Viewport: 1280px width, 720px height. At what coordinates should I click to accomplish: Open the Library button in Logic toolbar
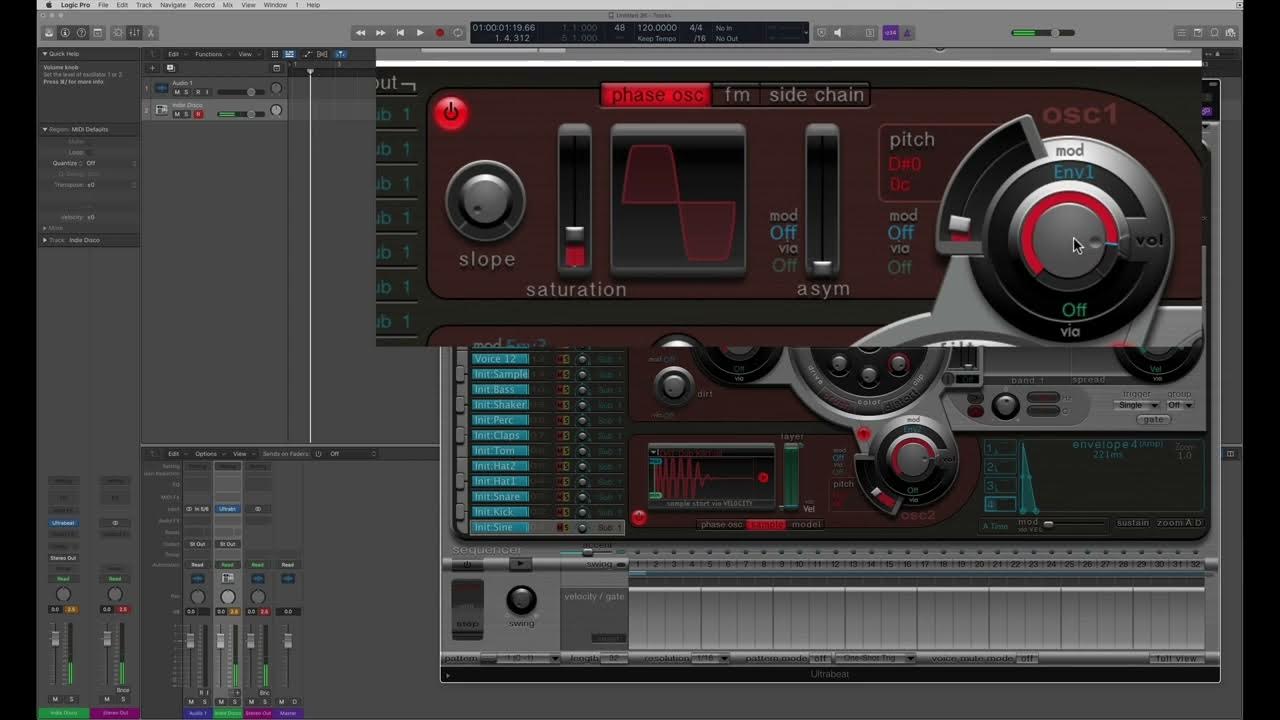click(x=48, y=33)
